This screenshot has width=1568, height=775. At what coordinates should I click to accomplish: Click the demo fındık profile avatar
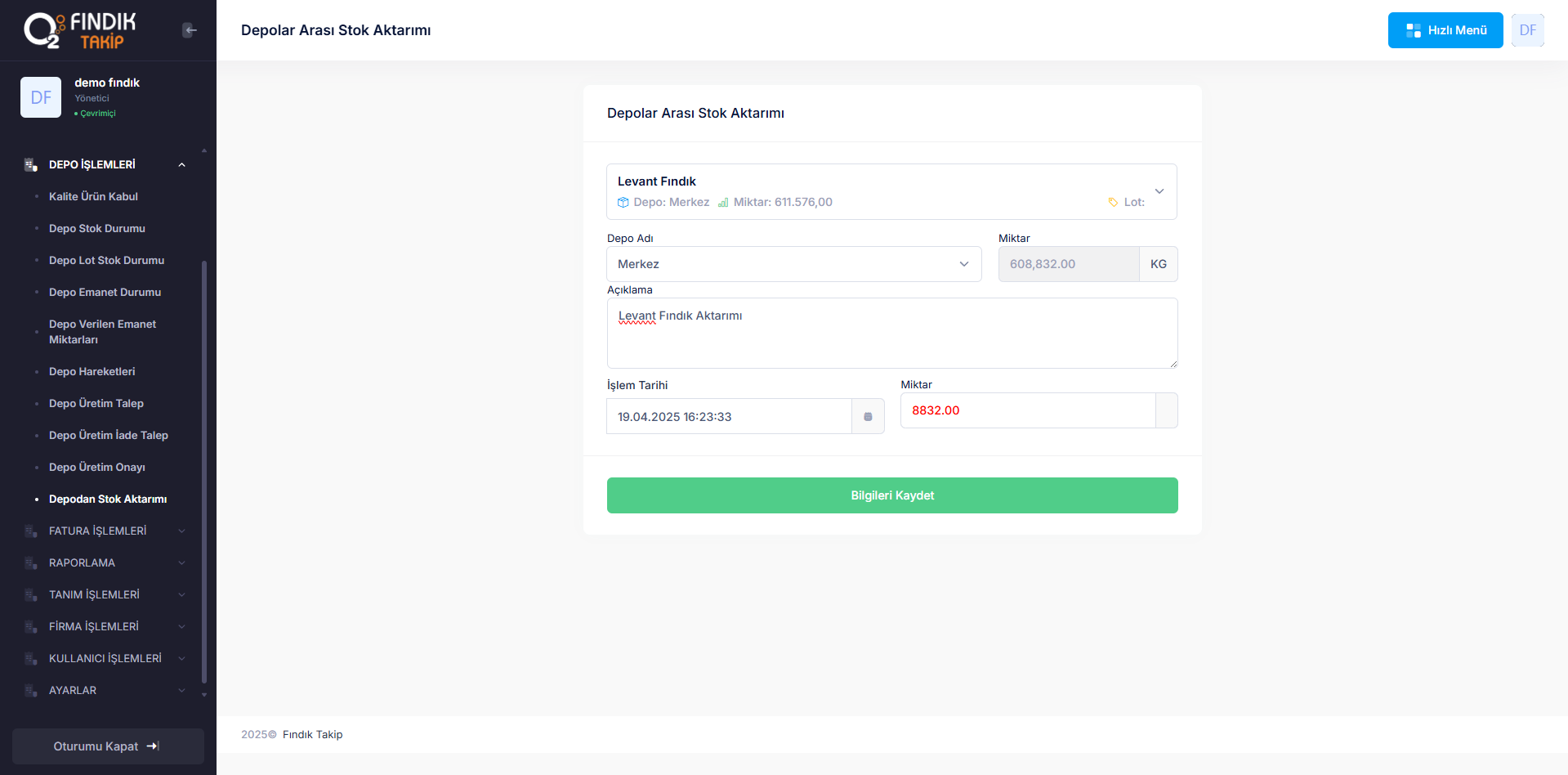41,97
